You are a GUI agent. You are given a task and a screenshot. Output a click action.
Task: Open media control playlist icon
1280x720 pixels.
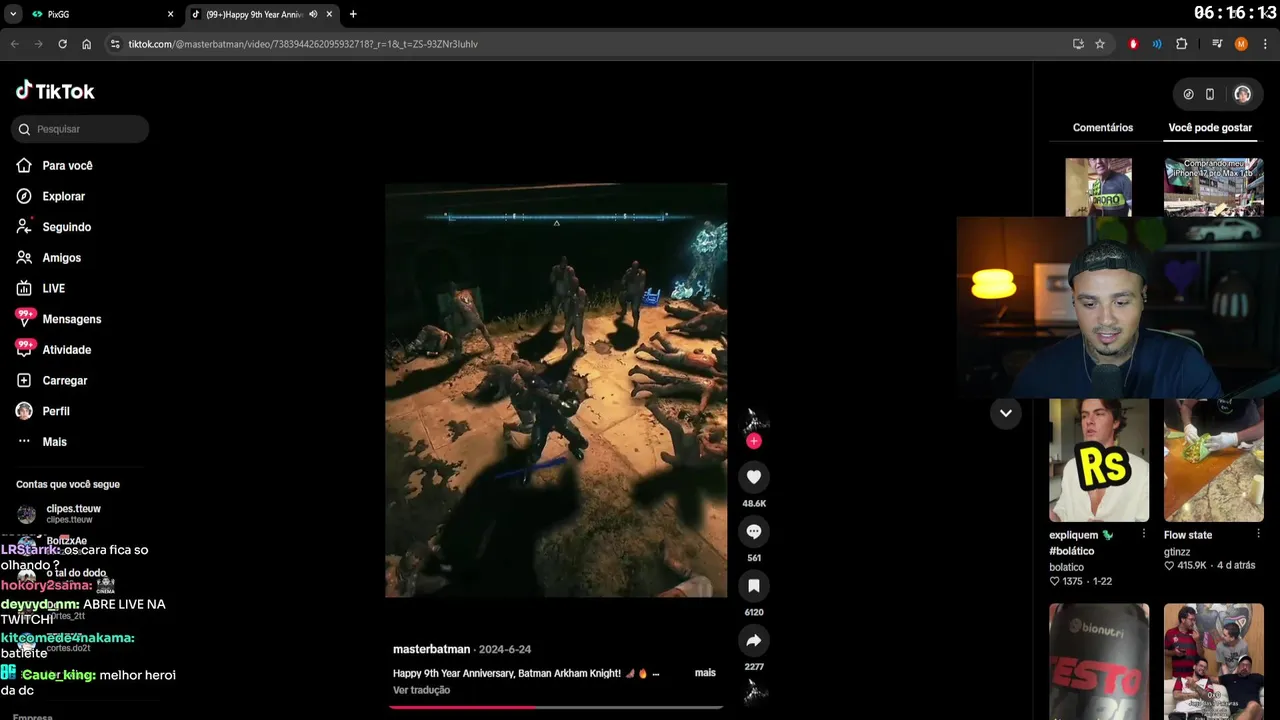[x=1217, y=44]
